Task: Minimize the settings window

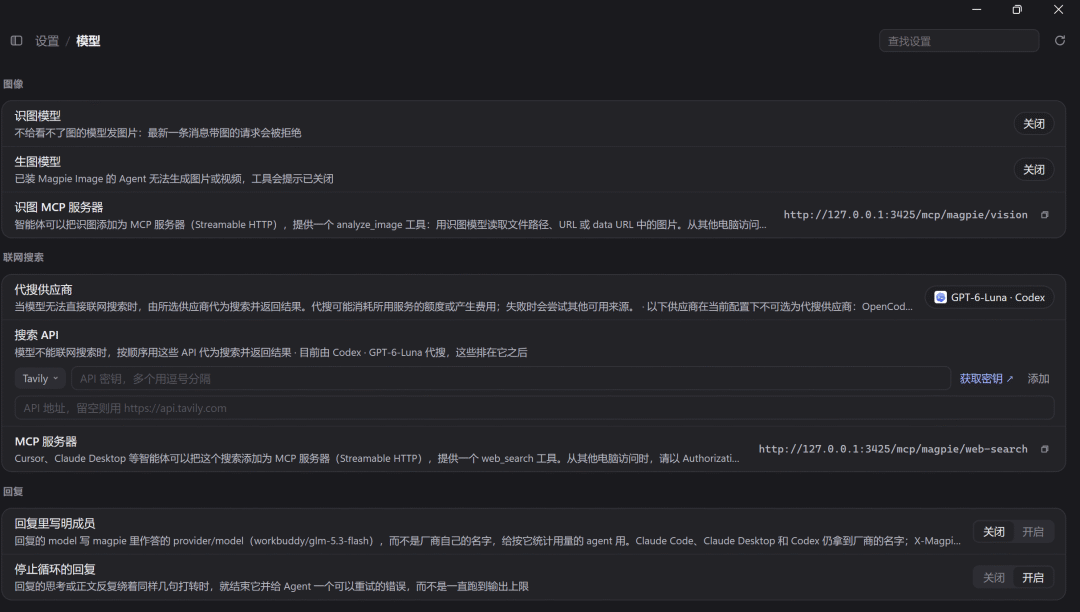Action: click(x=977, y=10)
